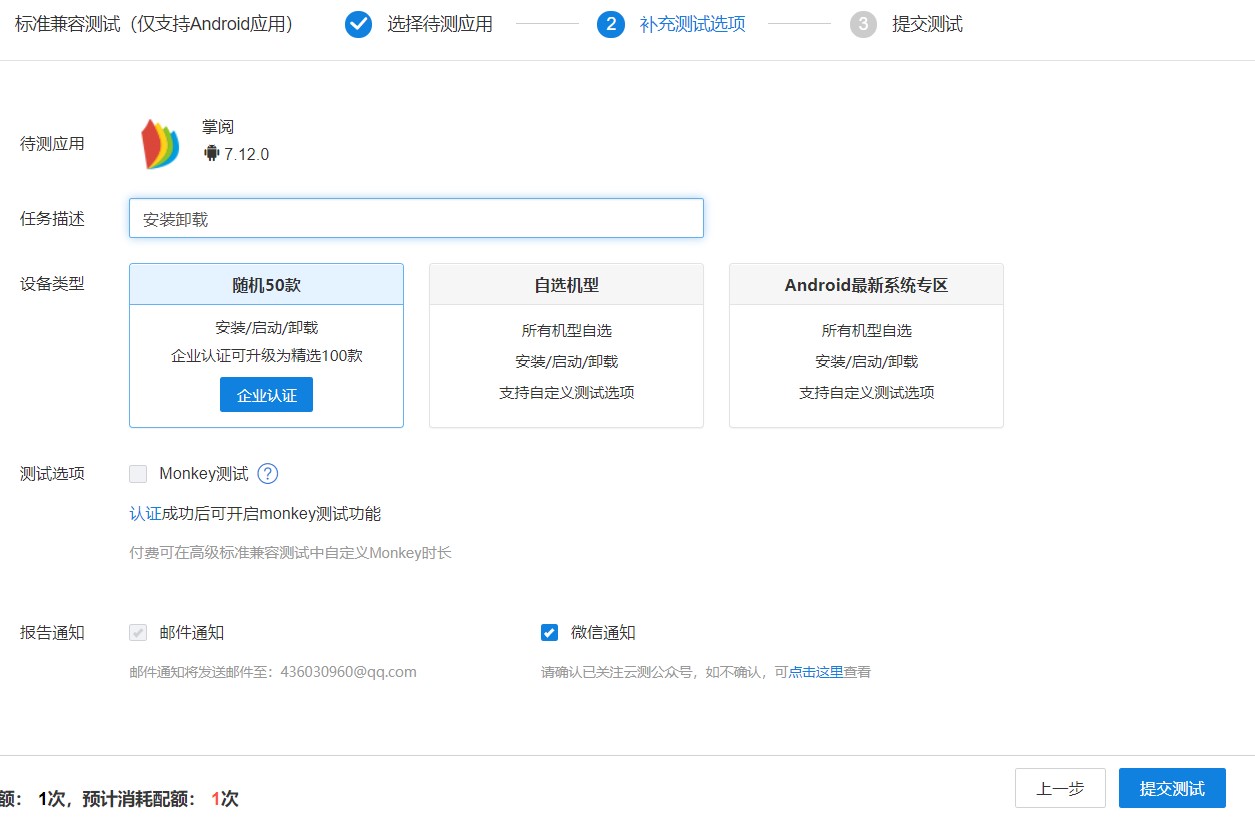Click the 邮件通知 label text

(x=191, y=632)
